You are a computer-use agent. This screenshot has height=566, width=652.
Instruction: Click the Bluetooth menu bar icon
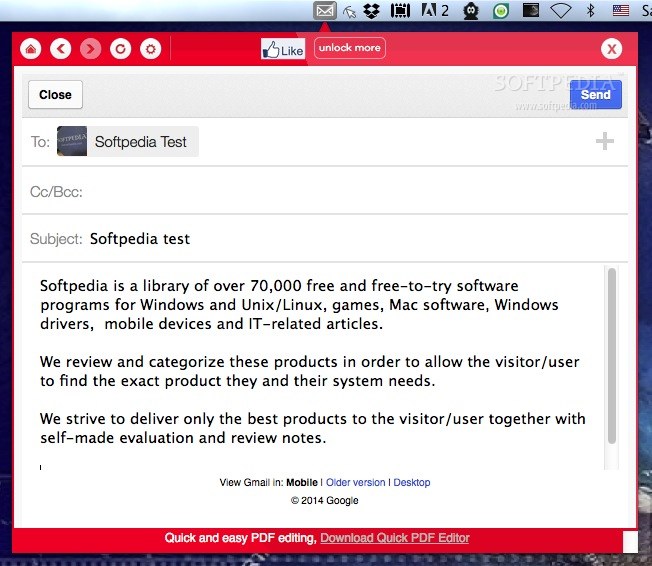(x=590, y=10)
